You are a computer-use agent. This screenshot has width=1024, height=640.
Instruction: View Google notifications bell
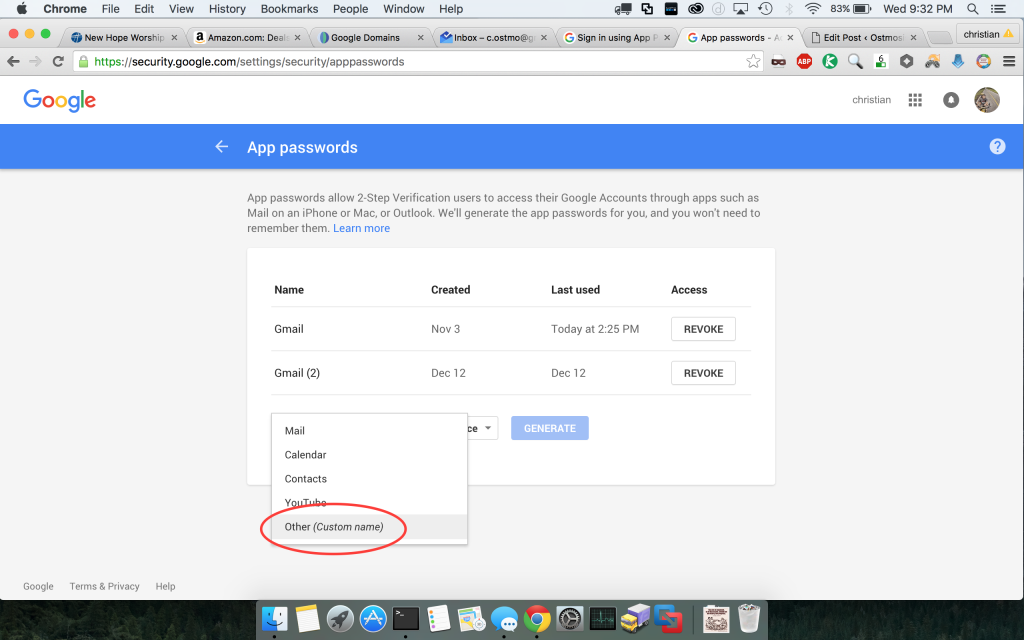coord(951,100)
